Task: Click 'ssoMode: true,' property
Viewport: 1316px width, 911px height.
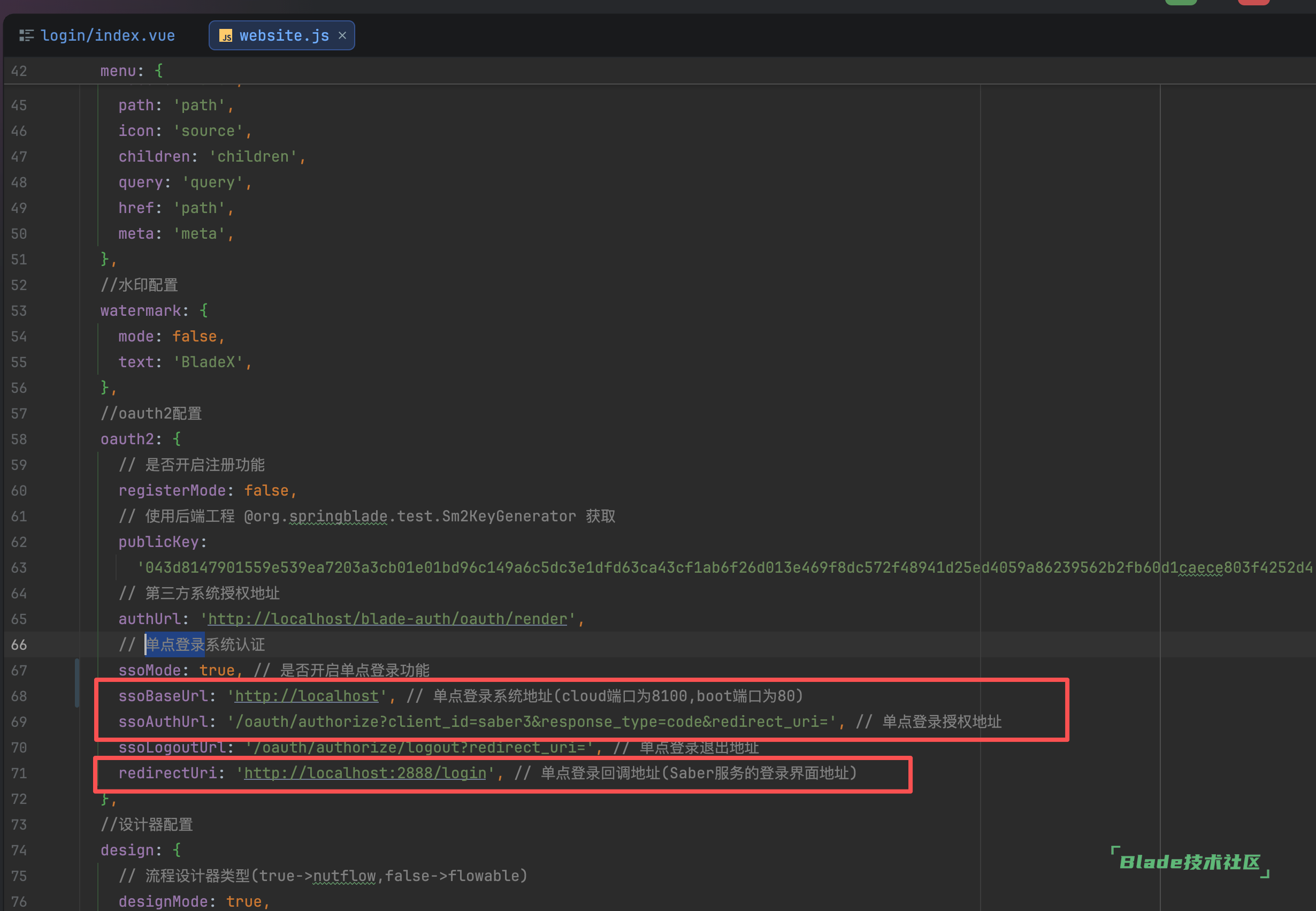Action: pos(180,670)
